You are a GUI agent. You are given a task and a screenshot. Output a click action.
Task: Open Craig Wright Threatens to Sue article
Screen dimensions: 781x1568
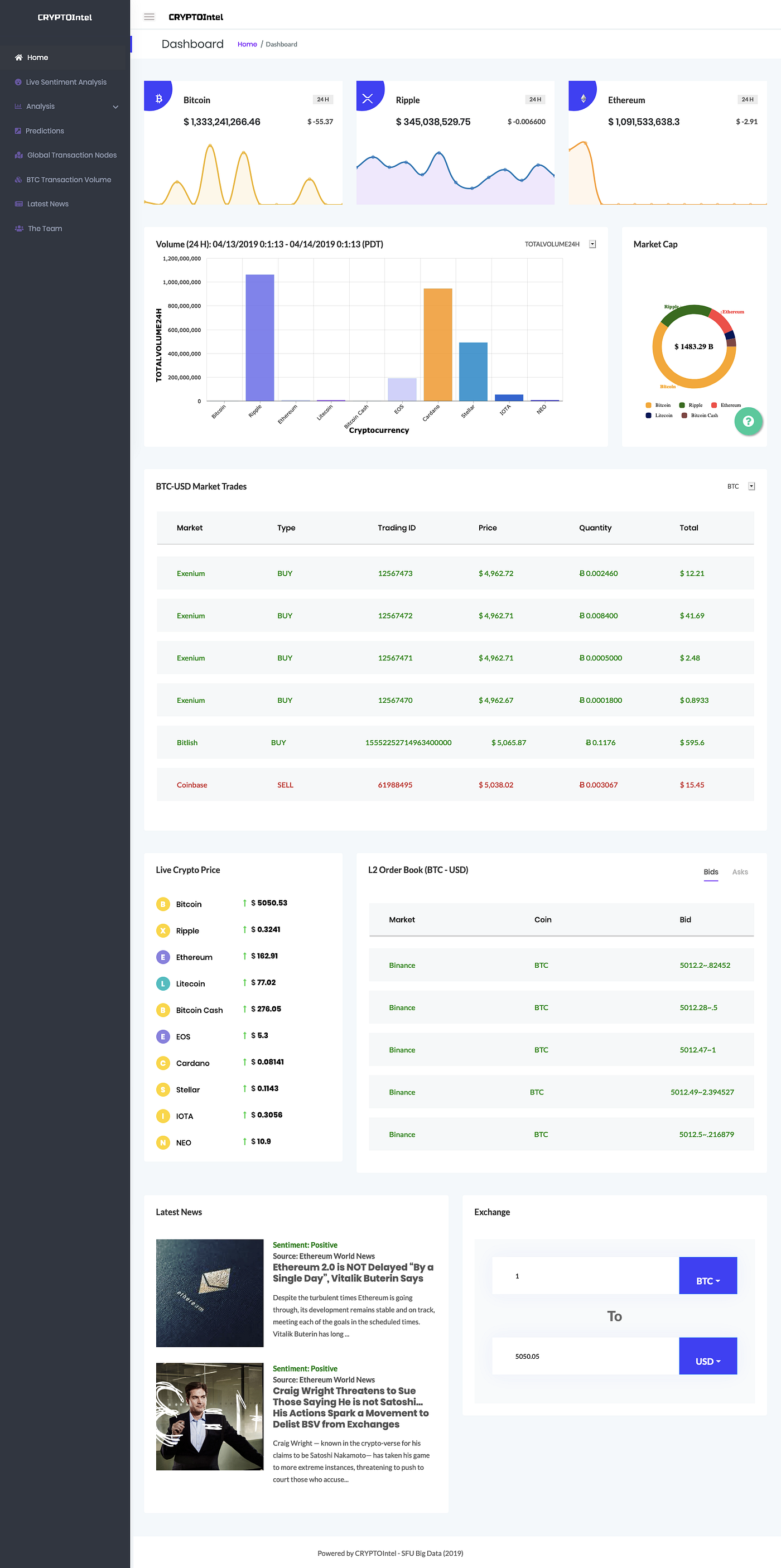point(351,1407)
